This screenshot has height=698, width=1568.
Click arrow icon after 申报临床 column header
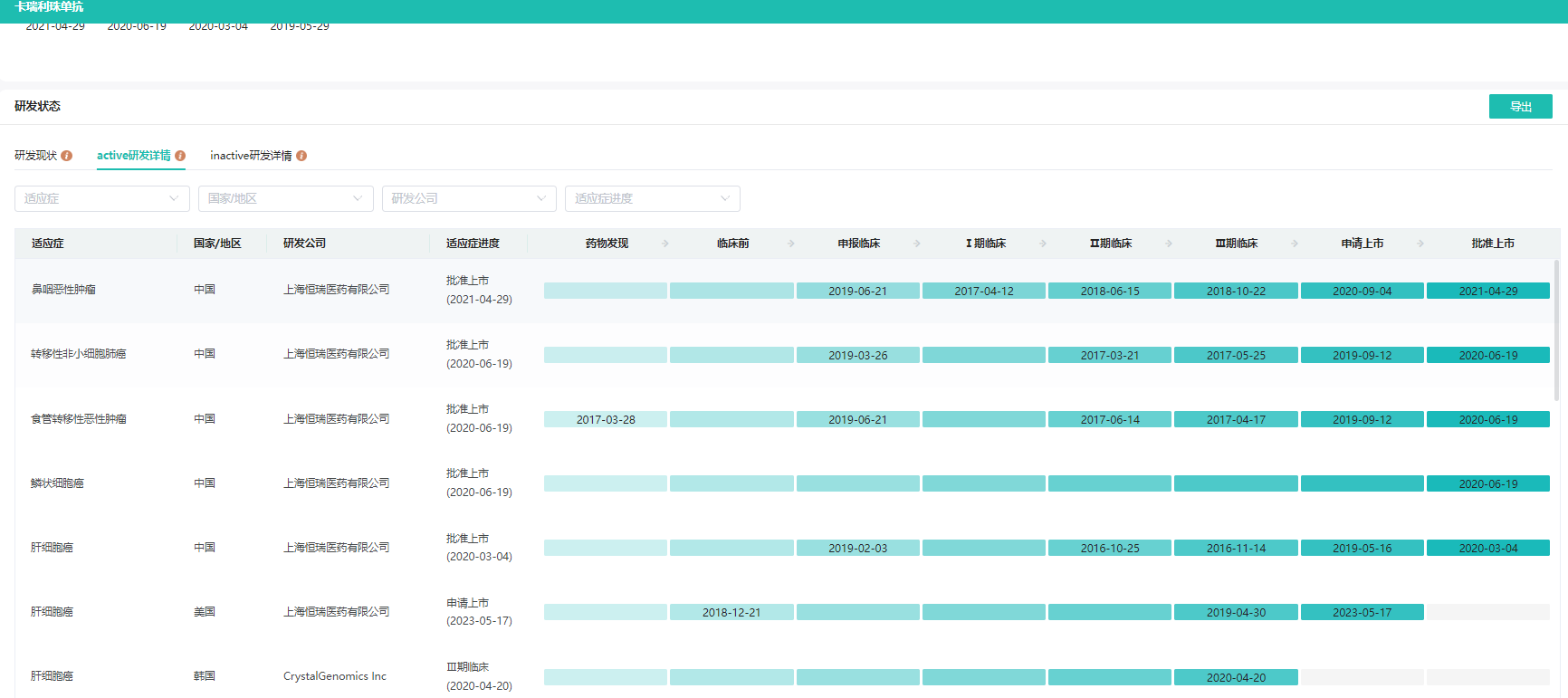coord(917,244)
